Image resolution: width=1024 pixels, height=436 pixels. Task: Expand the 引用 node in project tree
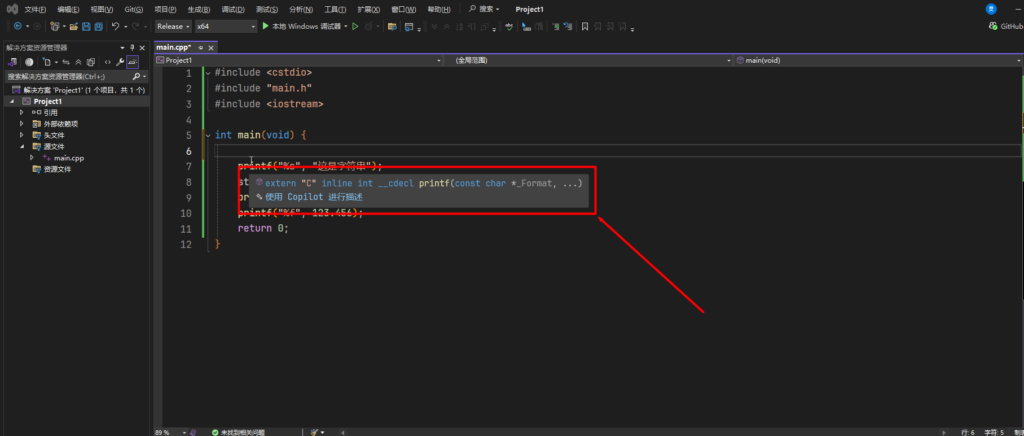click(x=21, y=113)
